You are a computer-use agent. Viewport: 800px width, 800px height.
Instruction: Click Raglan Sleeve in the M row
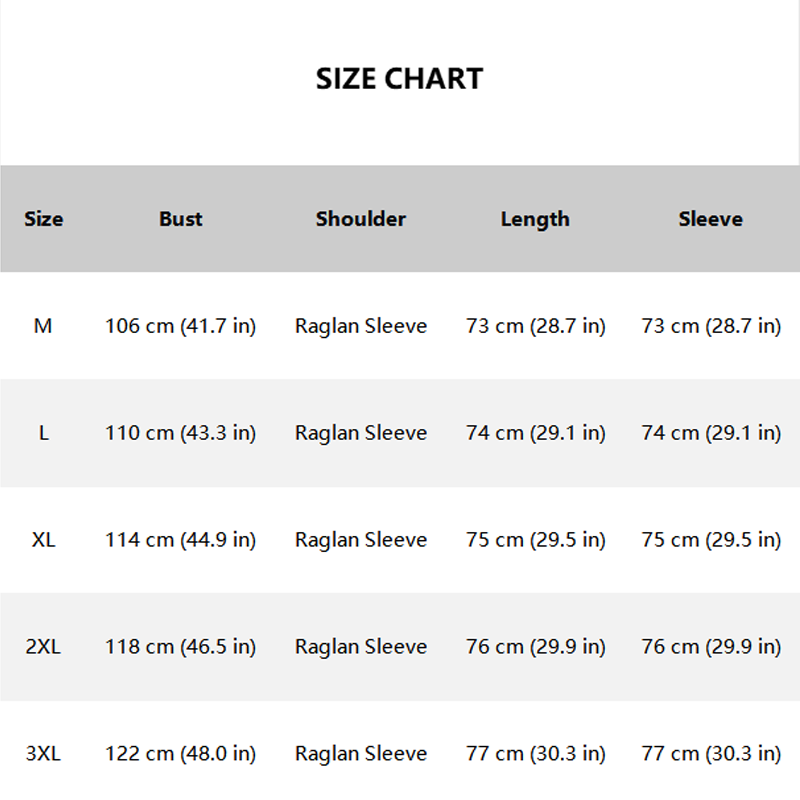click(x=360, y=326)
